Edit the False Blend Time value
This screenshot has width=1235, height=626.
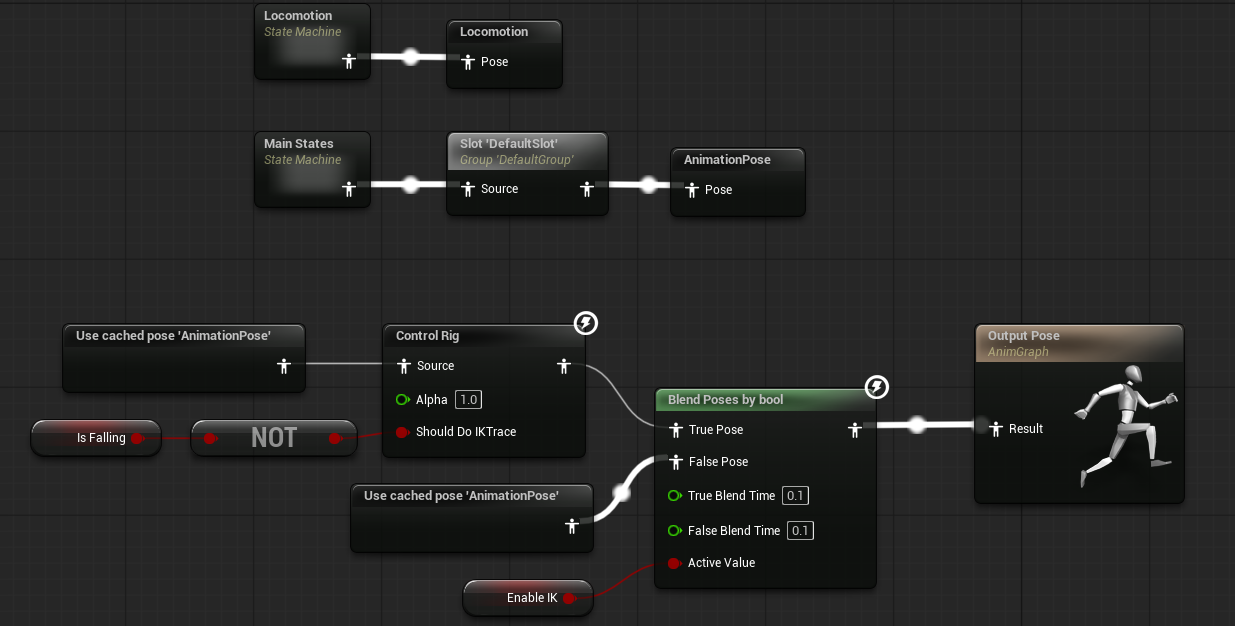800,531
